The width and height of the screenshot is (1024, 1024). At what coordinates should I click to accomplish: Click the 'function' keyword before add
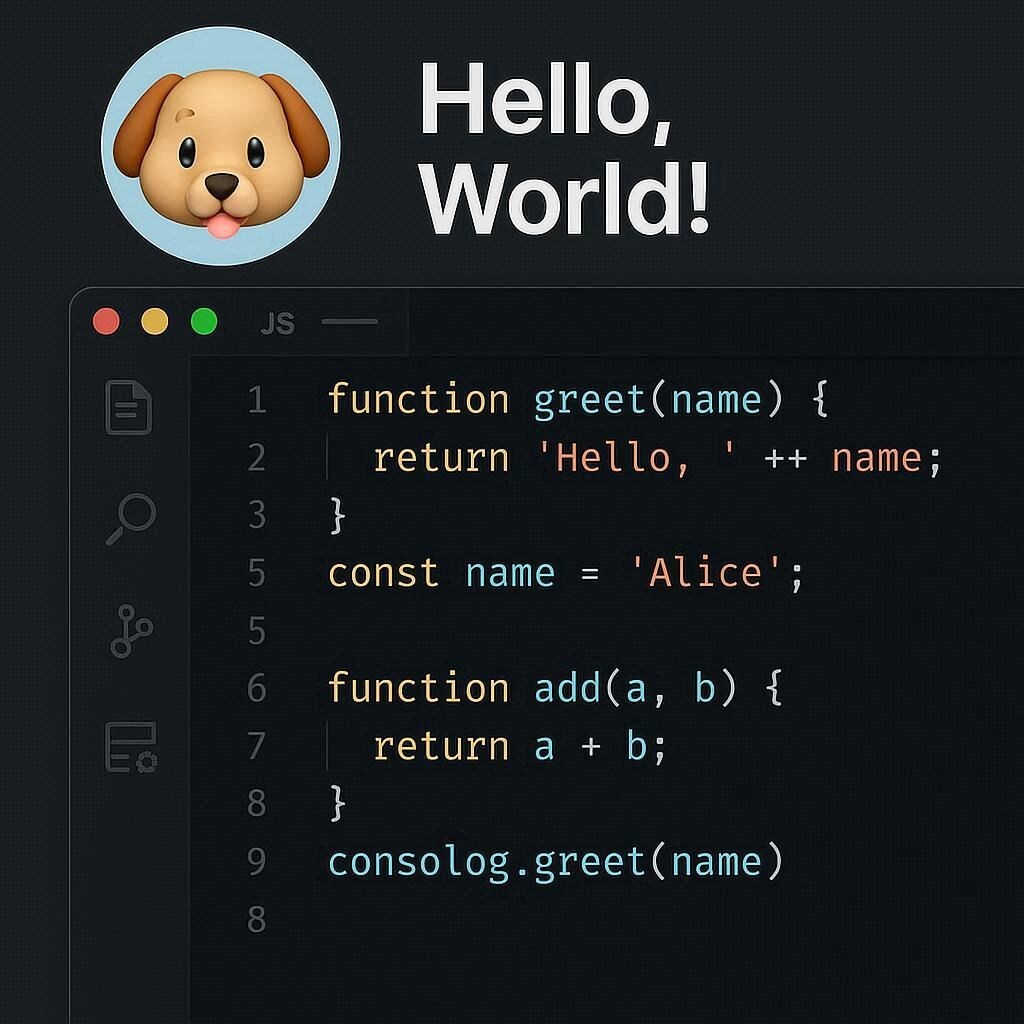click(x=418, y=688)
